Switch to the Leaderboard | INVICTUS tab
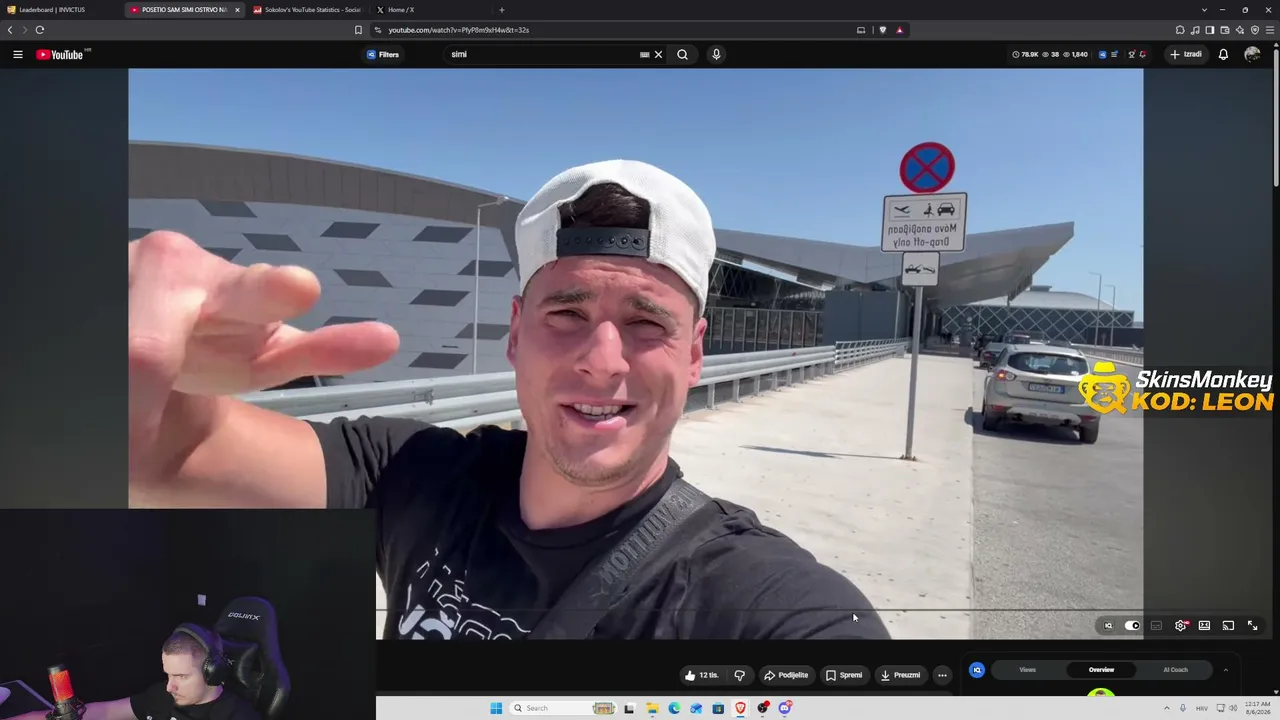Image resolution: width=1280 pixels, height=720 pixels. [x=62, y=10]
